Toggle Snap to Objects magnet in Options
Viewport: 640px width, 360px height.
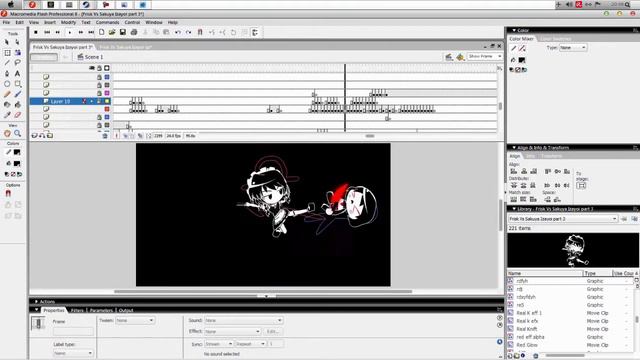click(8, 193)
